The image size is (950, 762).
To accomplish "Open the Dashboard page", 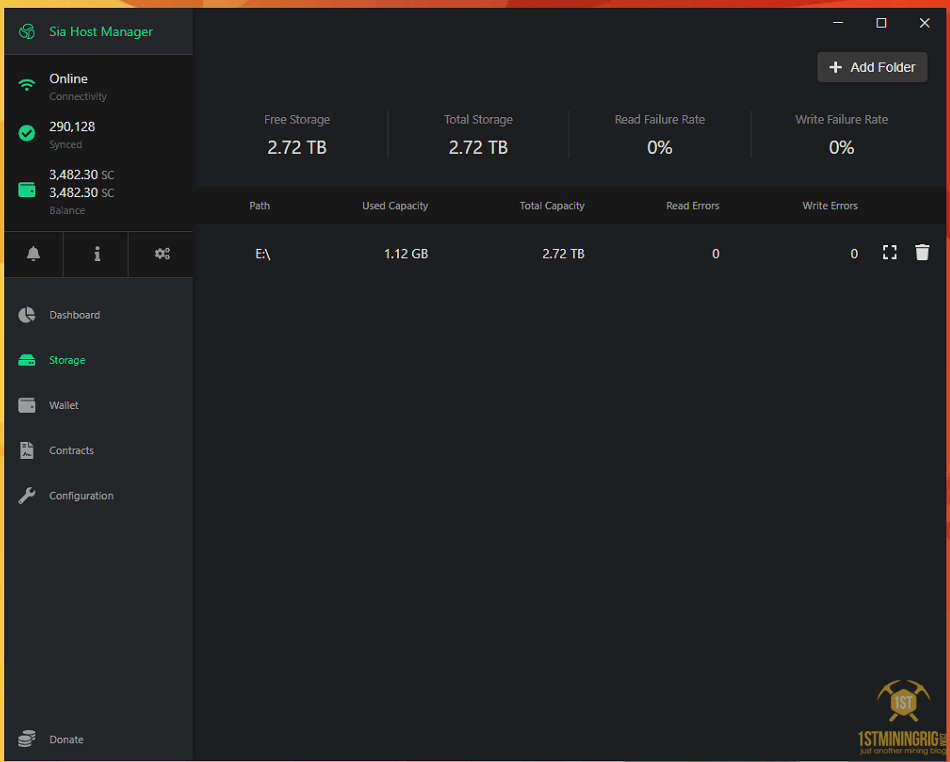I will tap(75, 315).
